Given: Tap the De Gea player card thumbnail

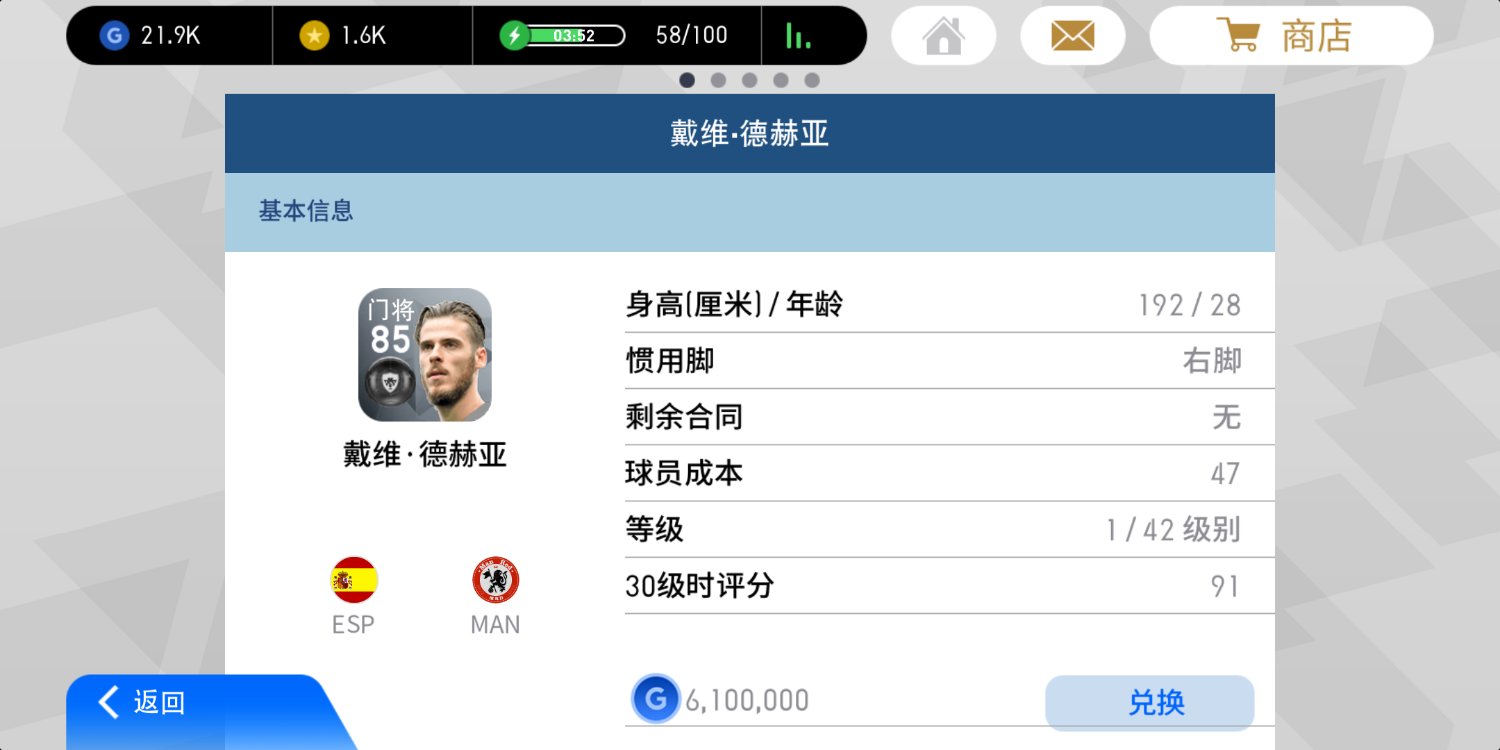Looking at the screenshot, I should point(425,355).
